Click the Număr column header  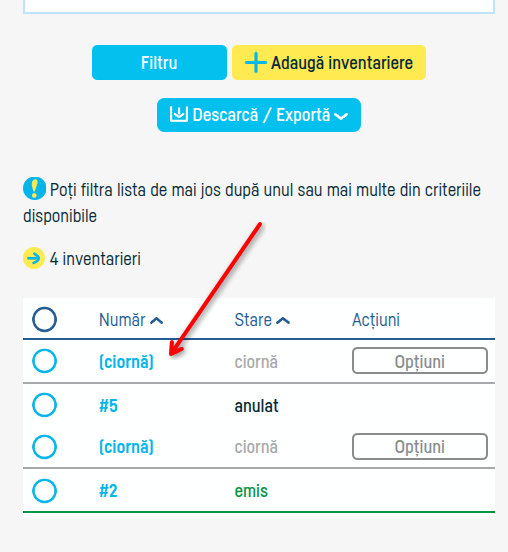(122, 320)
